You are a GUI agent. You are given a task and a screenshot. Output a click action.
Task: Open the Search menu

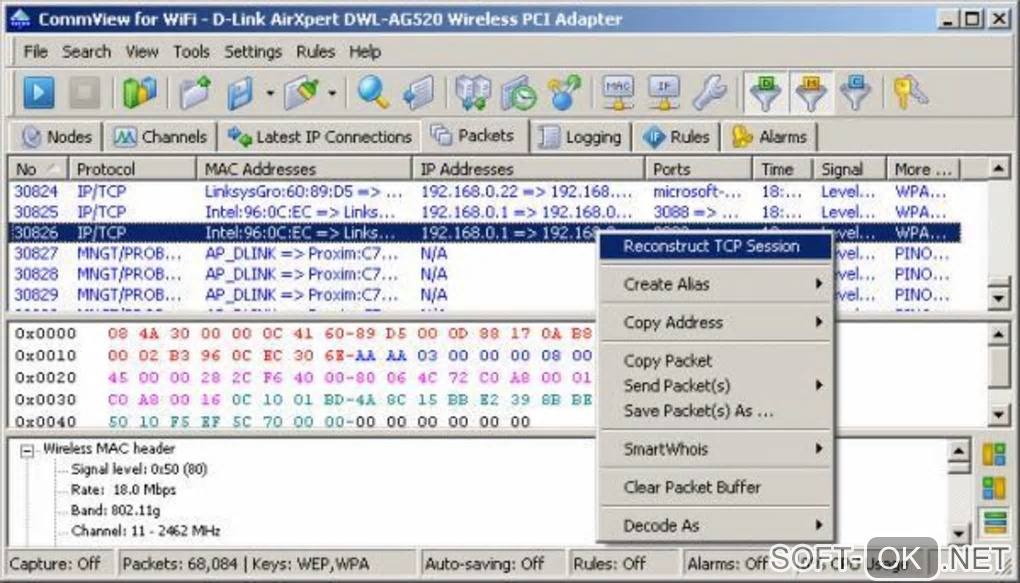pos(87,52)
